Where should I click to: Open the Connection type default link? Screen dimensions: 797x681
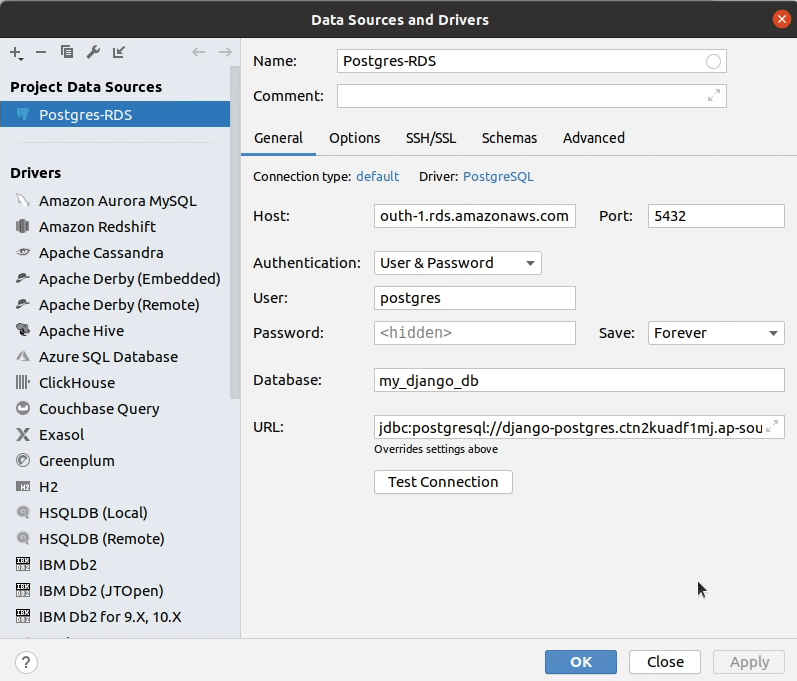[x=377, y=177]
